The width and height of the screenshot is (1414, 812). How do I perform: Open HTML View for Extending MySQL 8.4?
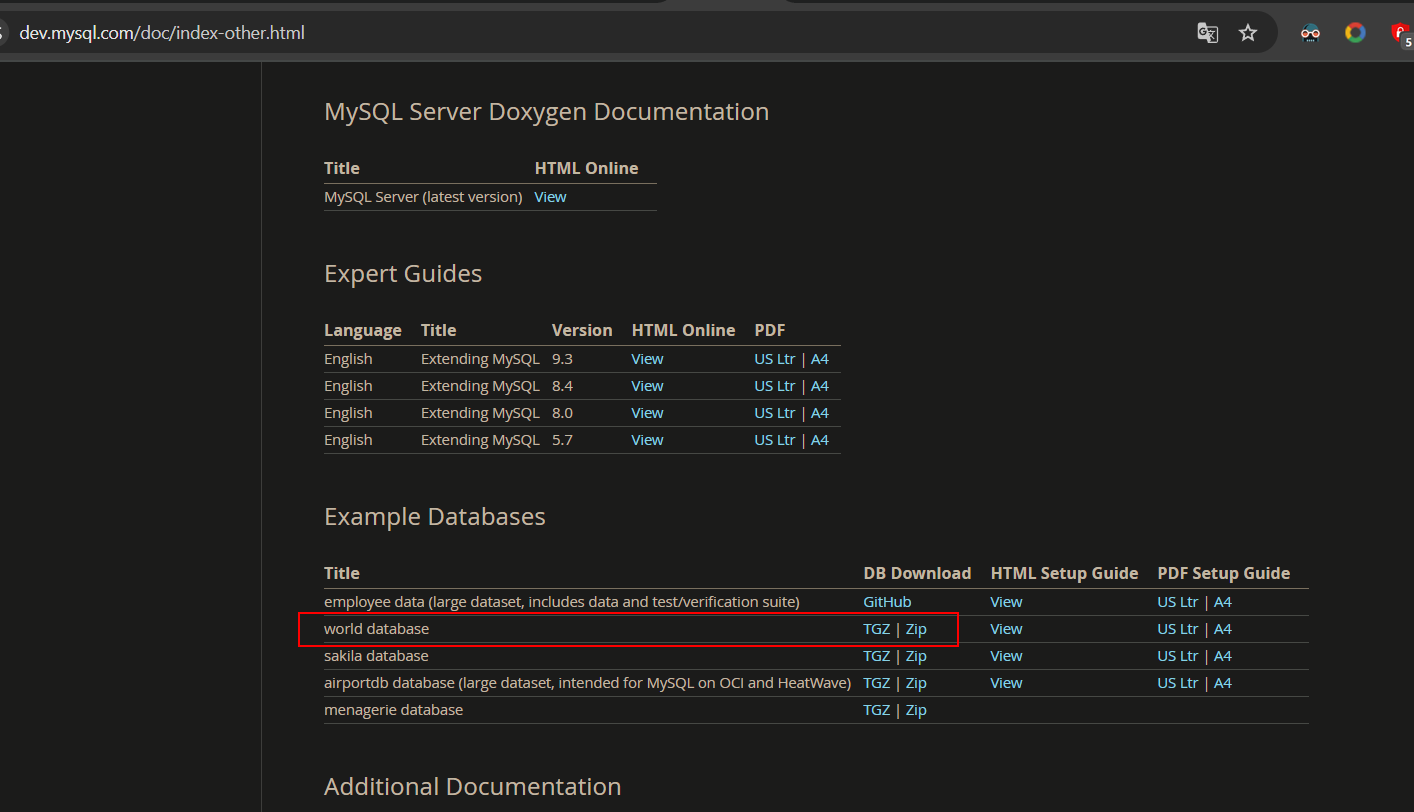(647, 386)
